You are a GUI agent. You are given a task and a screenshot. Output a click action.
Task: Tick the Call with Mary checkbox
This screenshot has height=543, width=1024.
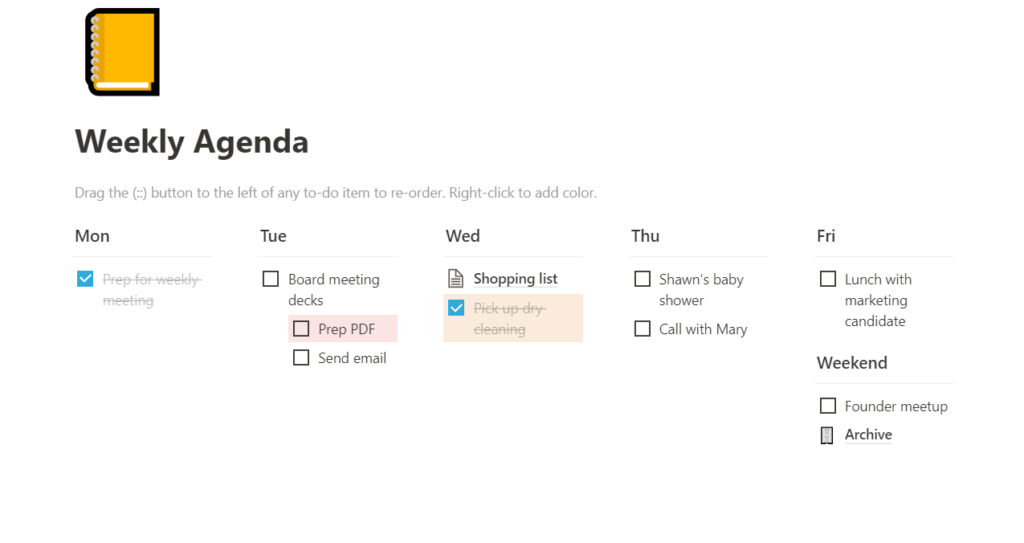pyautogui.click(x=642, y=328)
